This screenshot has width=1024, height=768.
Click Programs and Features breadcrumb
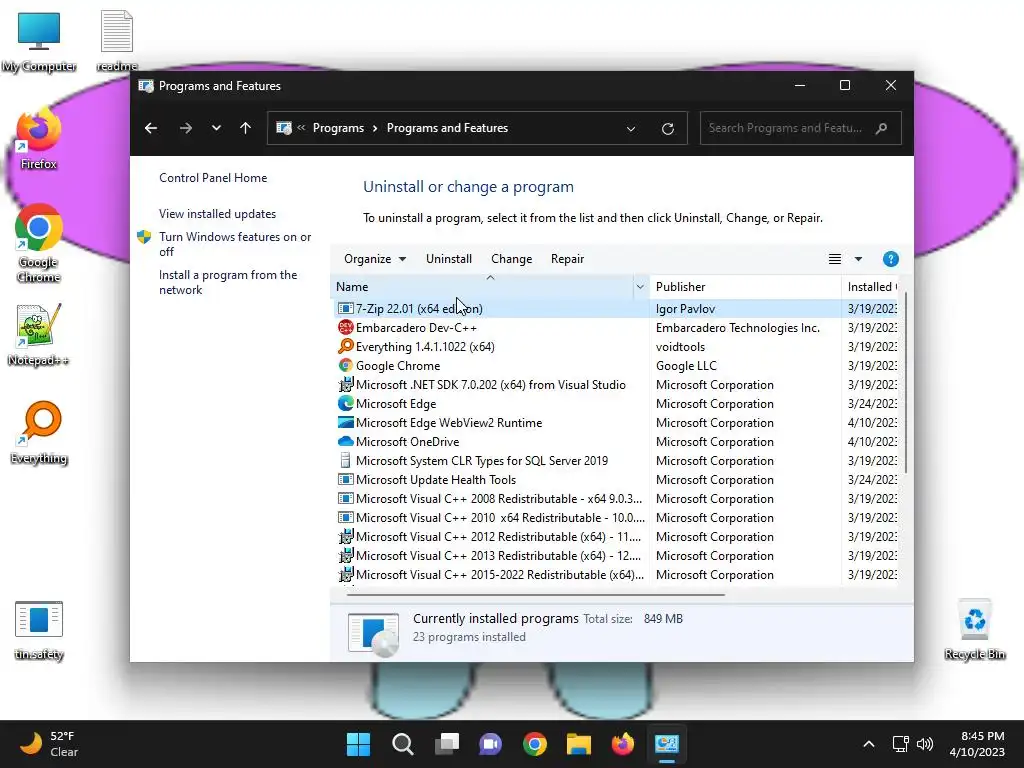[447, 128]
